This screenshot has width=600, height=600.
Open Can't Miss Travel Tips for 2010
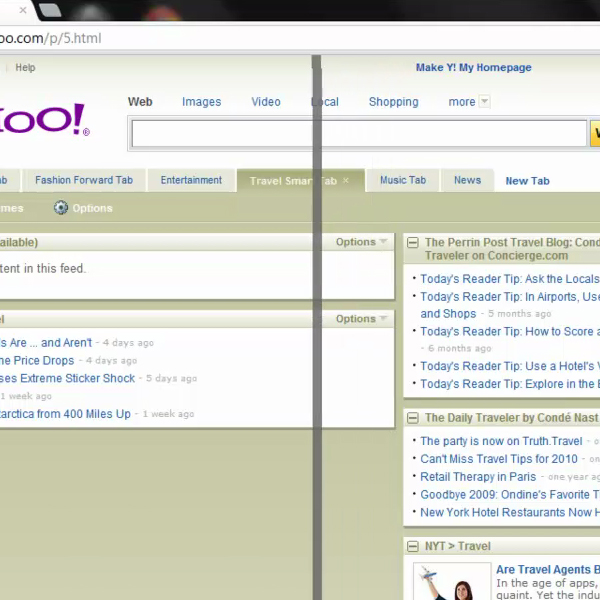pos(499,459)
